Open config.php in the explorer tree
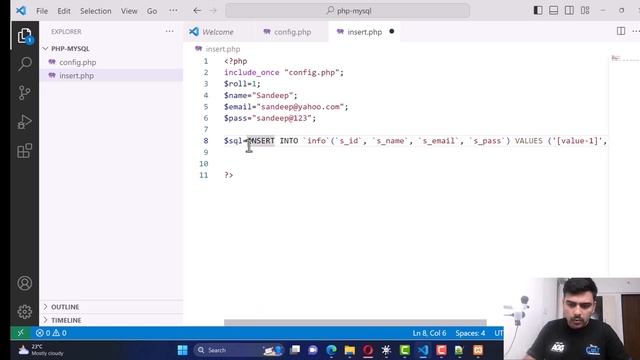Image resolution: width=640 pixels, height=360 pixels. (78, 62)
